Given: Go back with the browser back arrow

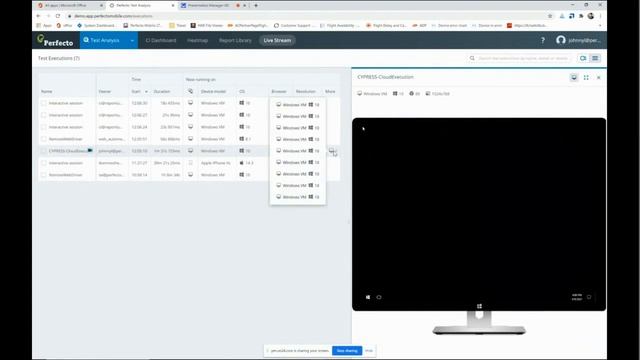Looking at the screenshot, I should point(38,16).
